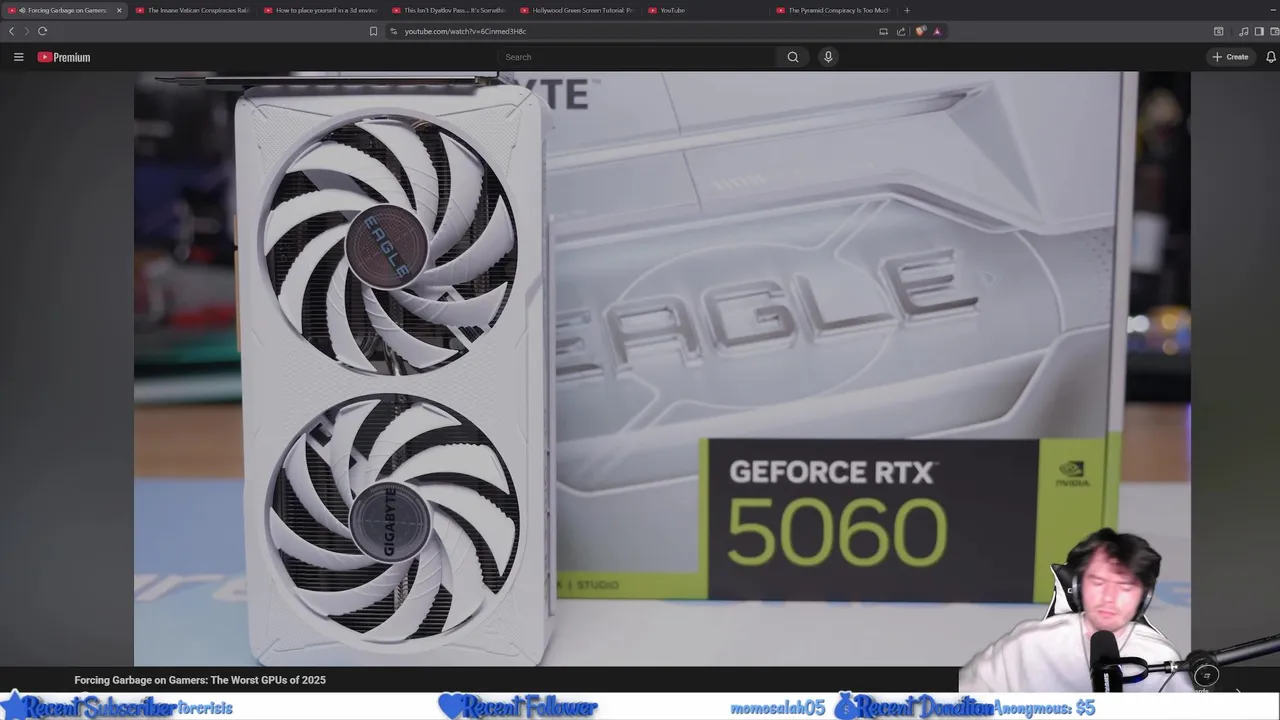Open the Create button menu
The height and width of the screenshot is (720, 1280).
[1230, 57]
